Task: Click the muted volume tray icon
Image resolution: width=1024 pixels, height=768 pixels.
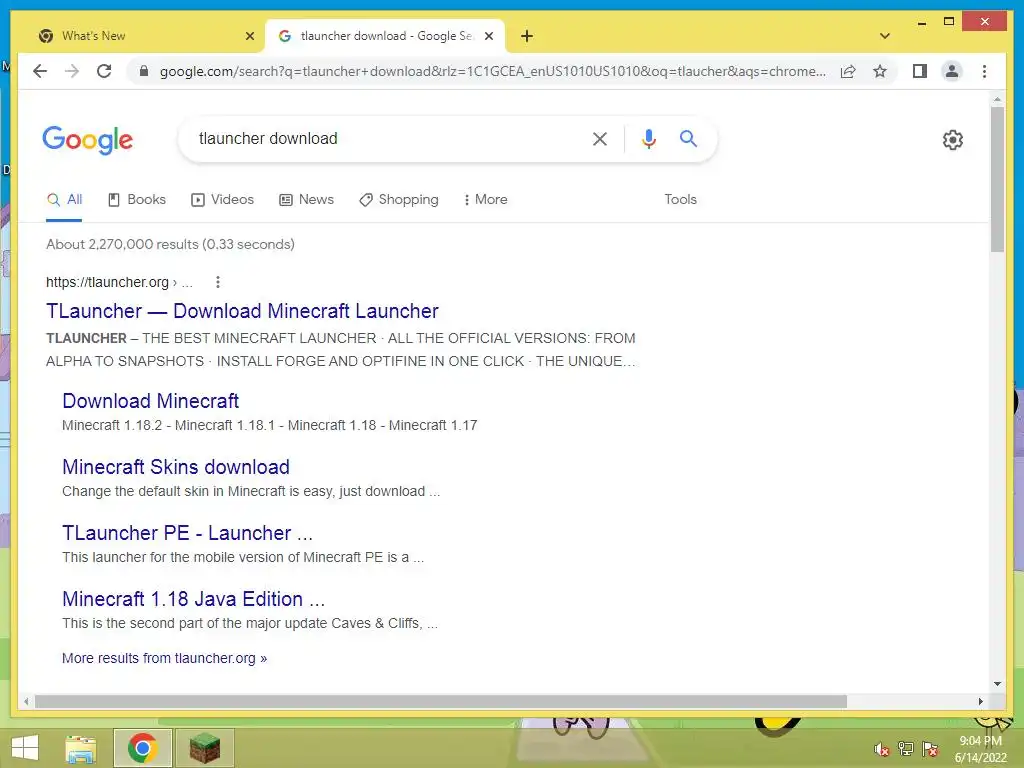Action: [882, 749]
